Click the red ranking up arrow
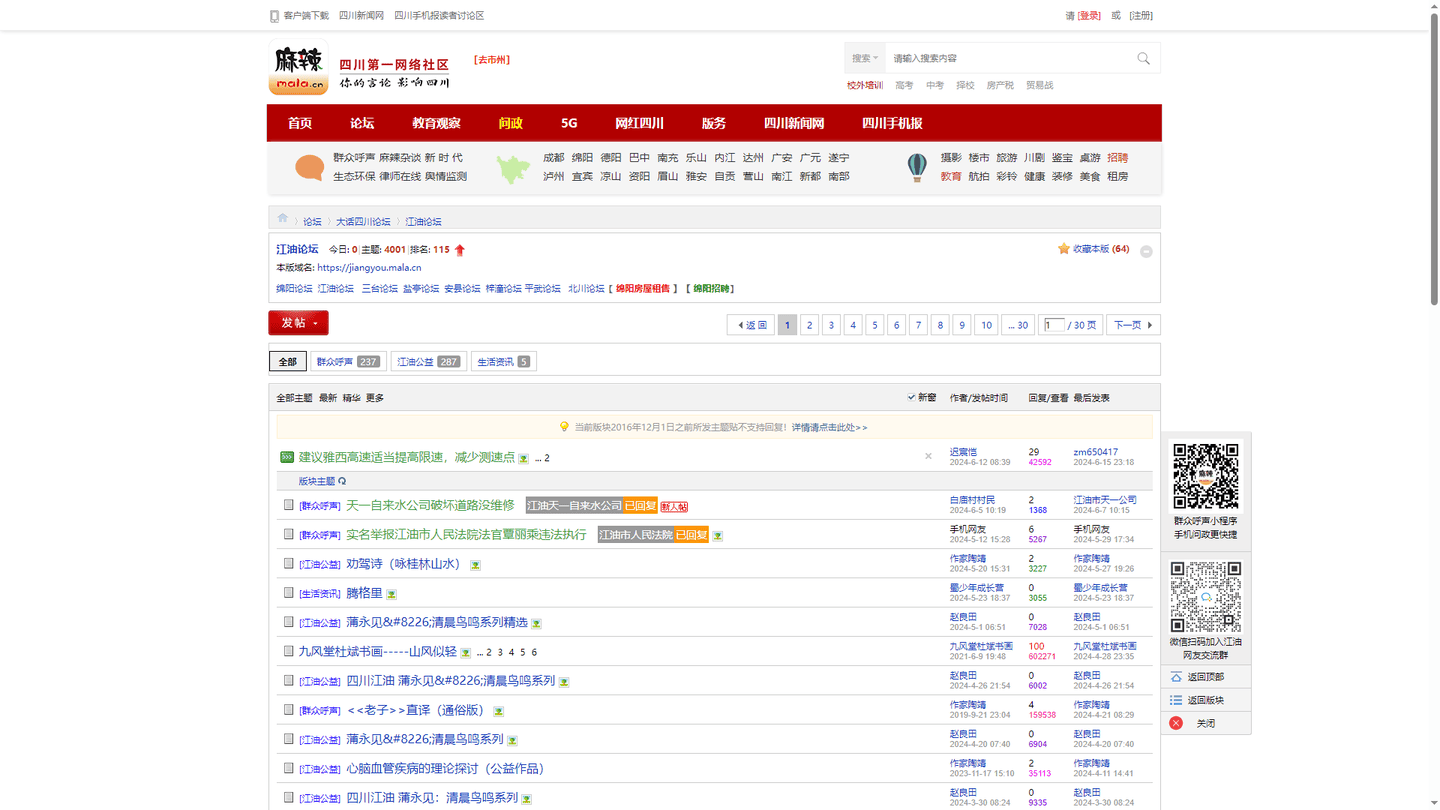1440x810 pixels. (x=460, y=250)
